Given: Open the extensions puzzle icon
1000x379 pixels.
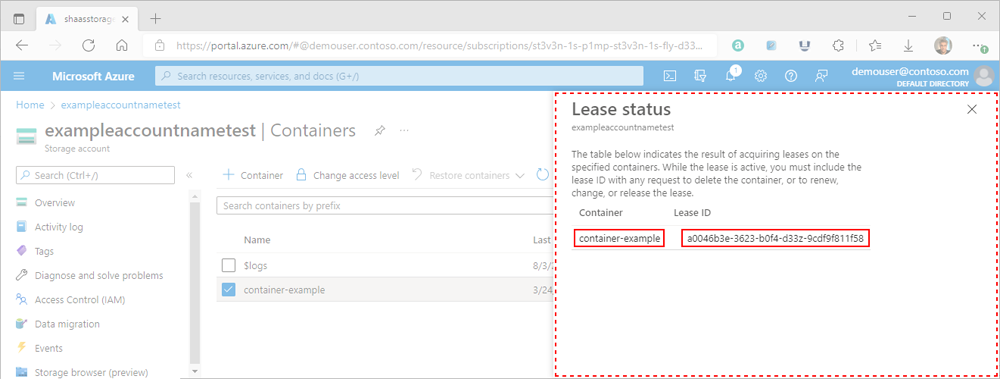Looking at the screenshot, I should tap(839, 46).
